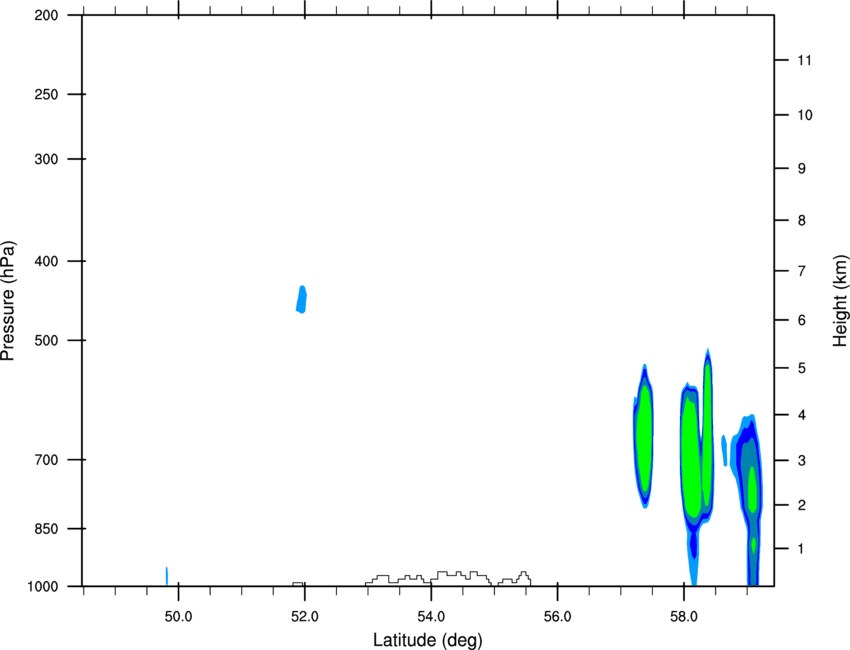Click the 200 pressure tick label

tap(46, 15)
